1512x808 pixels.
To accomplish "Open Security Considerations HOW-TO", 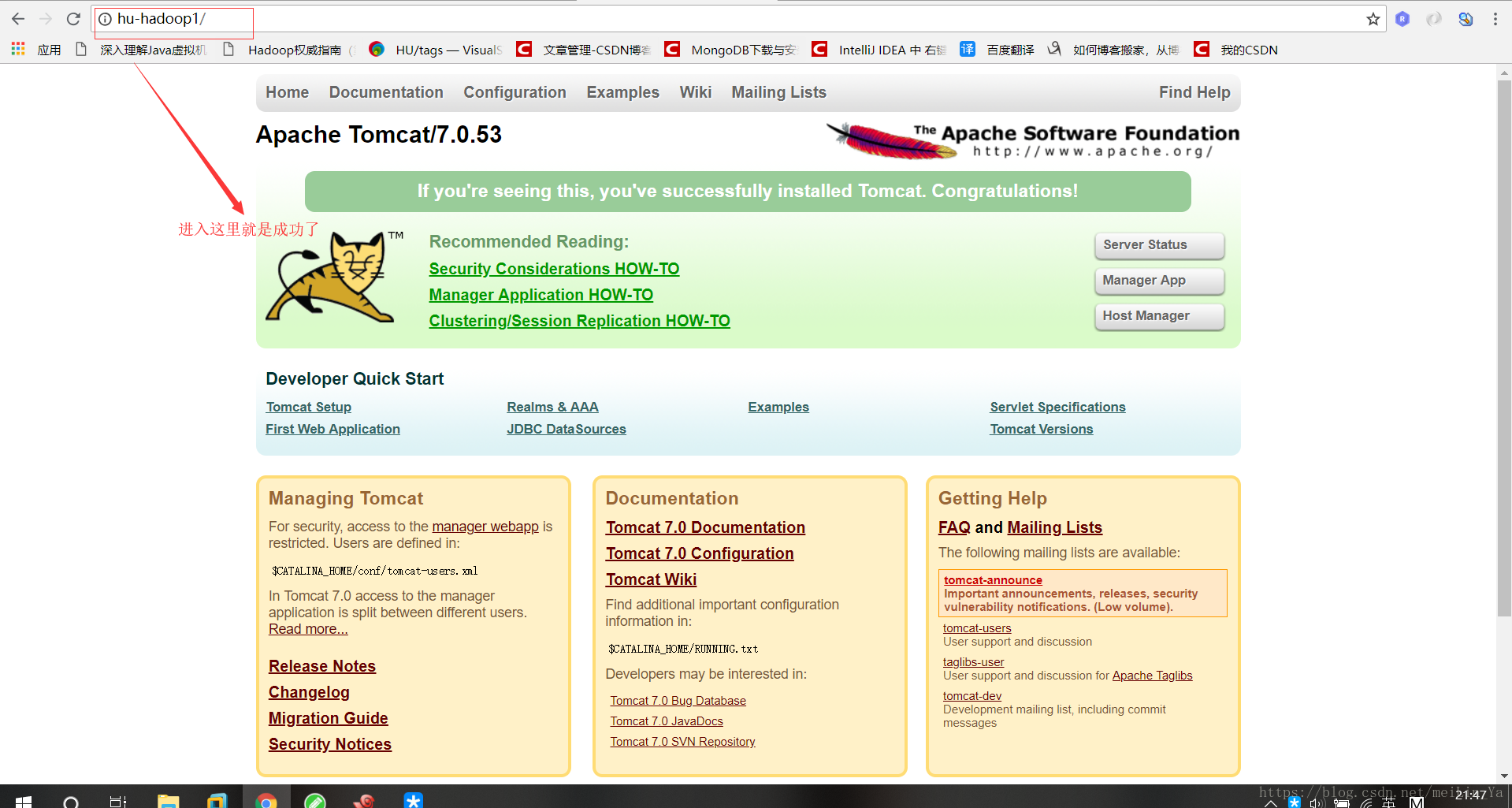I will [x=554, y=269].
